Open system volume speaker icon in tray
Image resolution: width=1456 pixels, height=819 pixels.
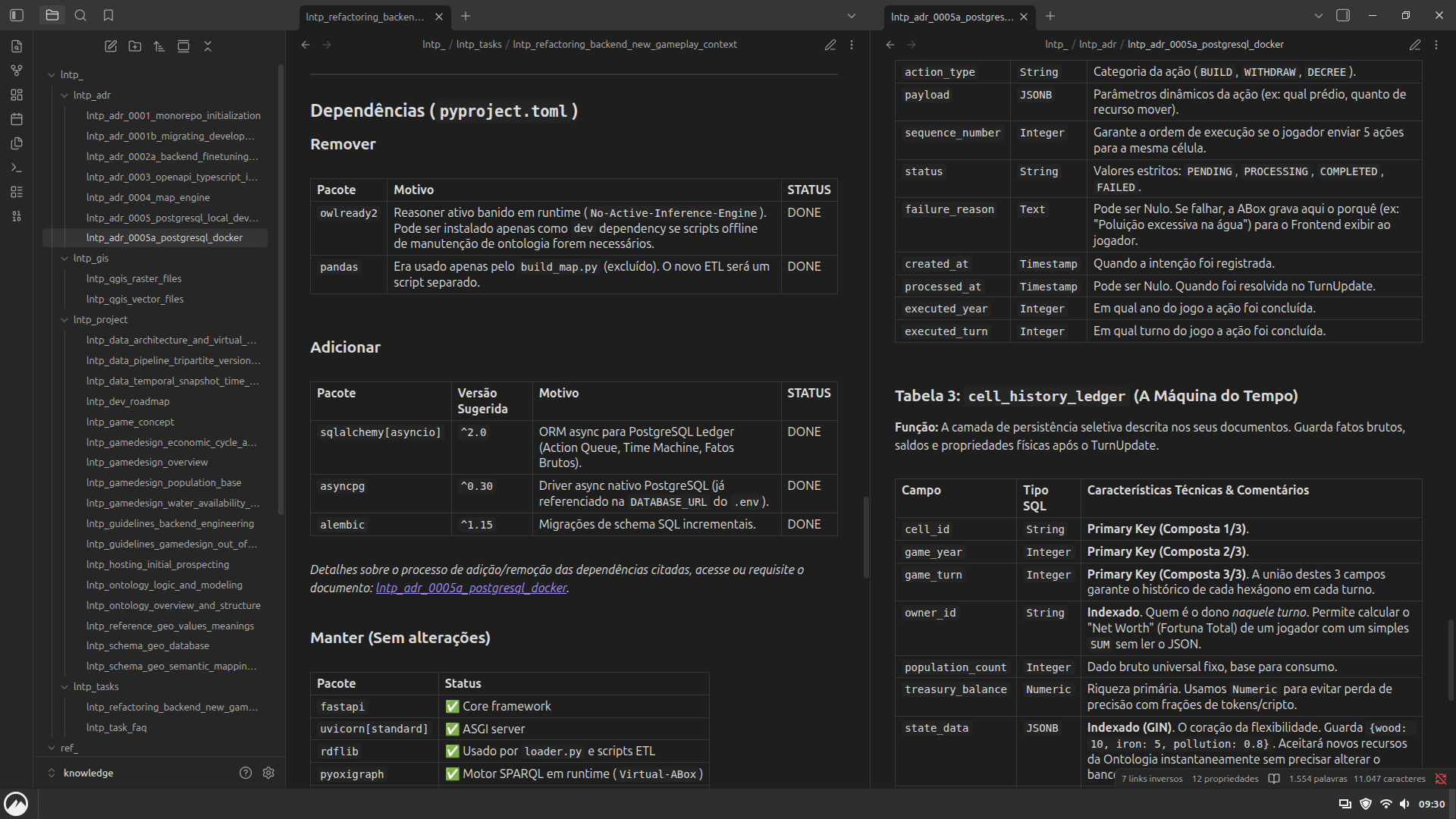1404,804
